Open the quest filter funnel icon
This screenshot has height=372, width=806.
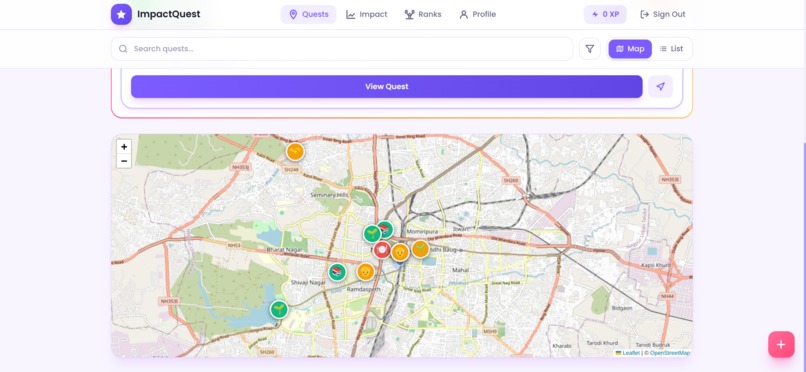coord(590,49)
